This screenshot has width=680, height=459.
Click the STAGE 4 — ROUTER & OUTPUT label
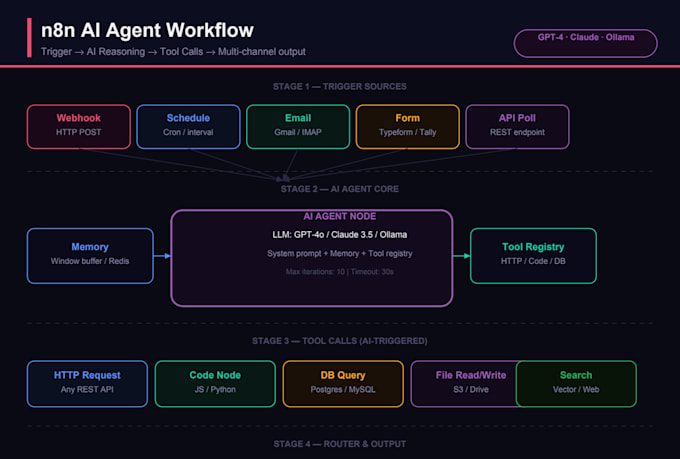(x=340, y=444)
